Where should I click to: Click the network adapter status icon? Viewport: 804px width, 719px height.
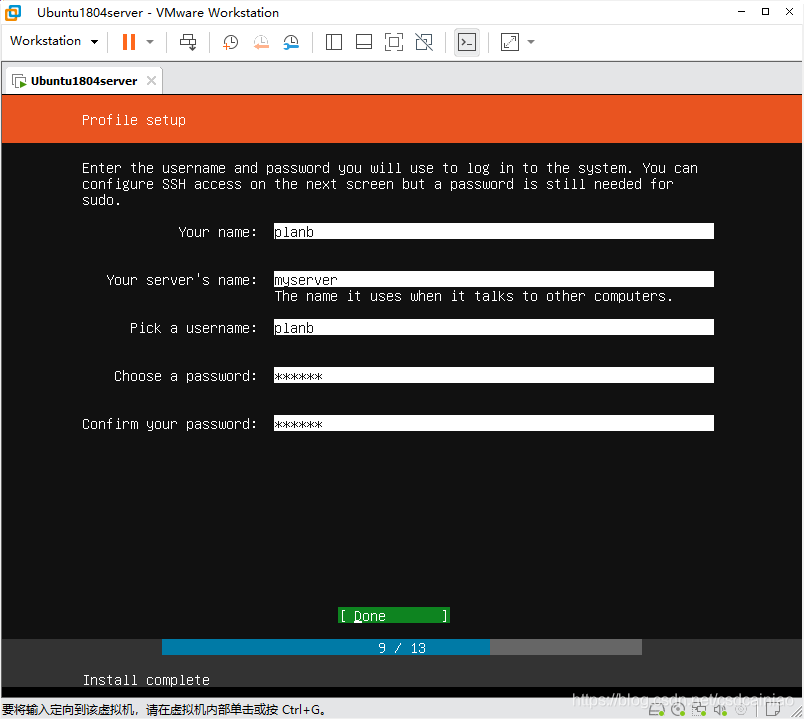(699, 710)
